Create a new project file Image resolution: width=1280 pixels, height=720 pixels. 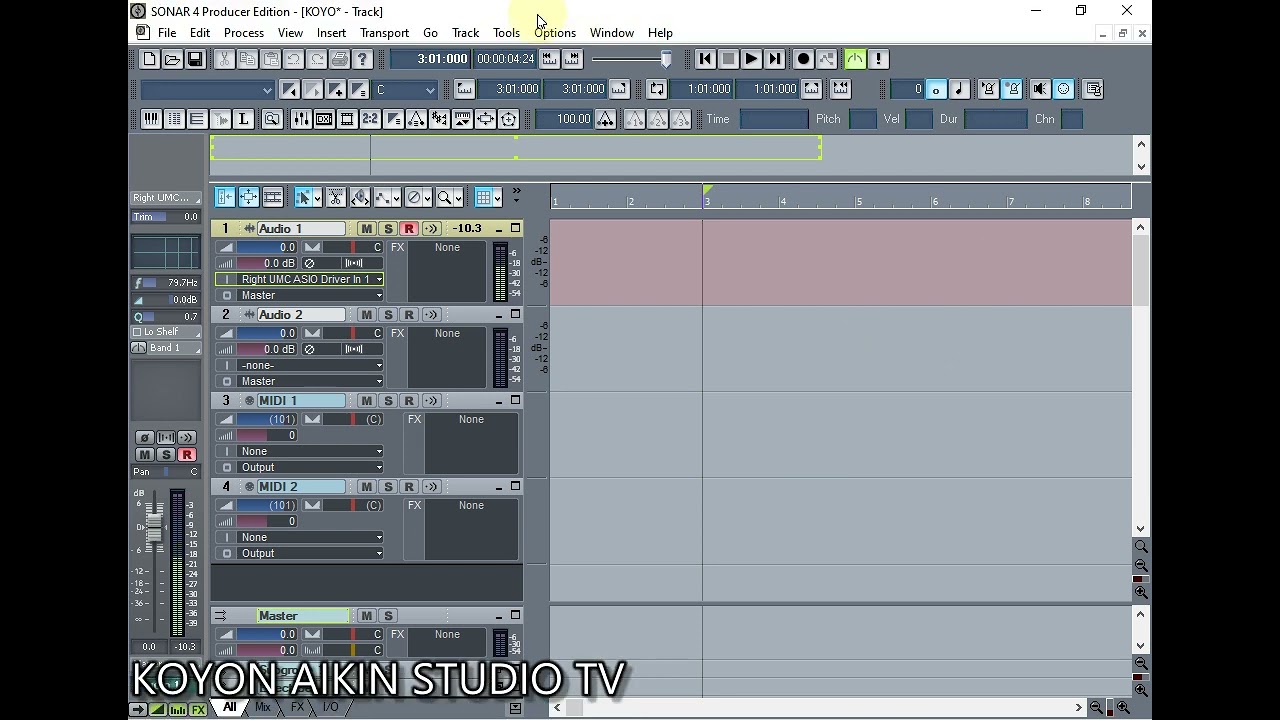point(149,59)
